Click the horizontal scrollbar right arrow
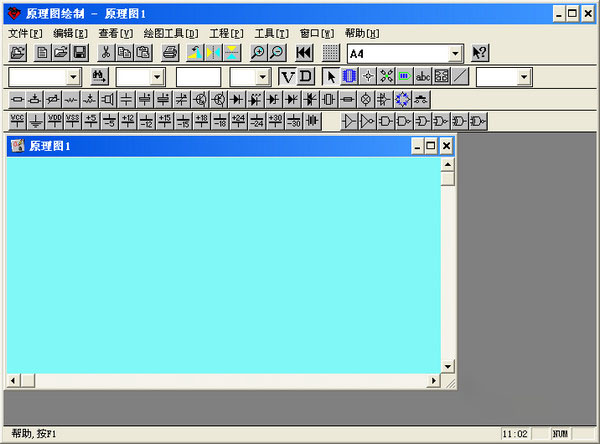Image resolution: width=600 pixels, height=444 pixels. click(434, 381)
